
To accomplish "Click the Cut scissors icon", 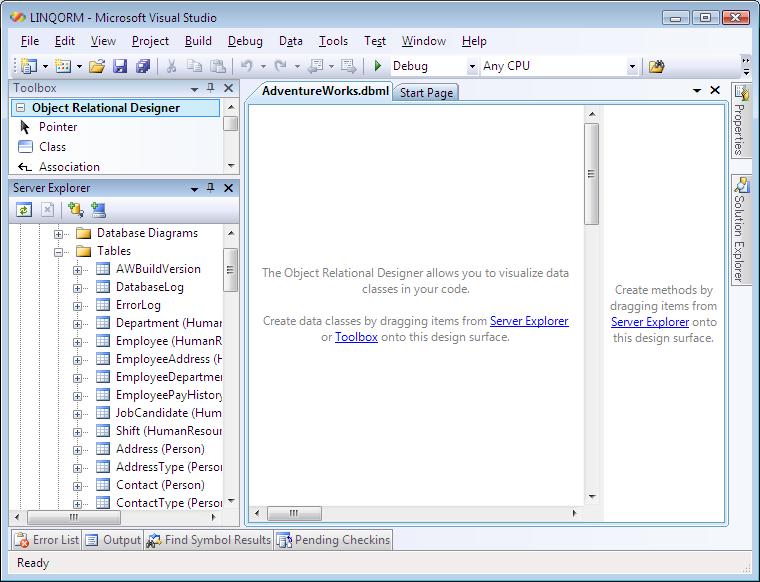I will coord(171,66).
